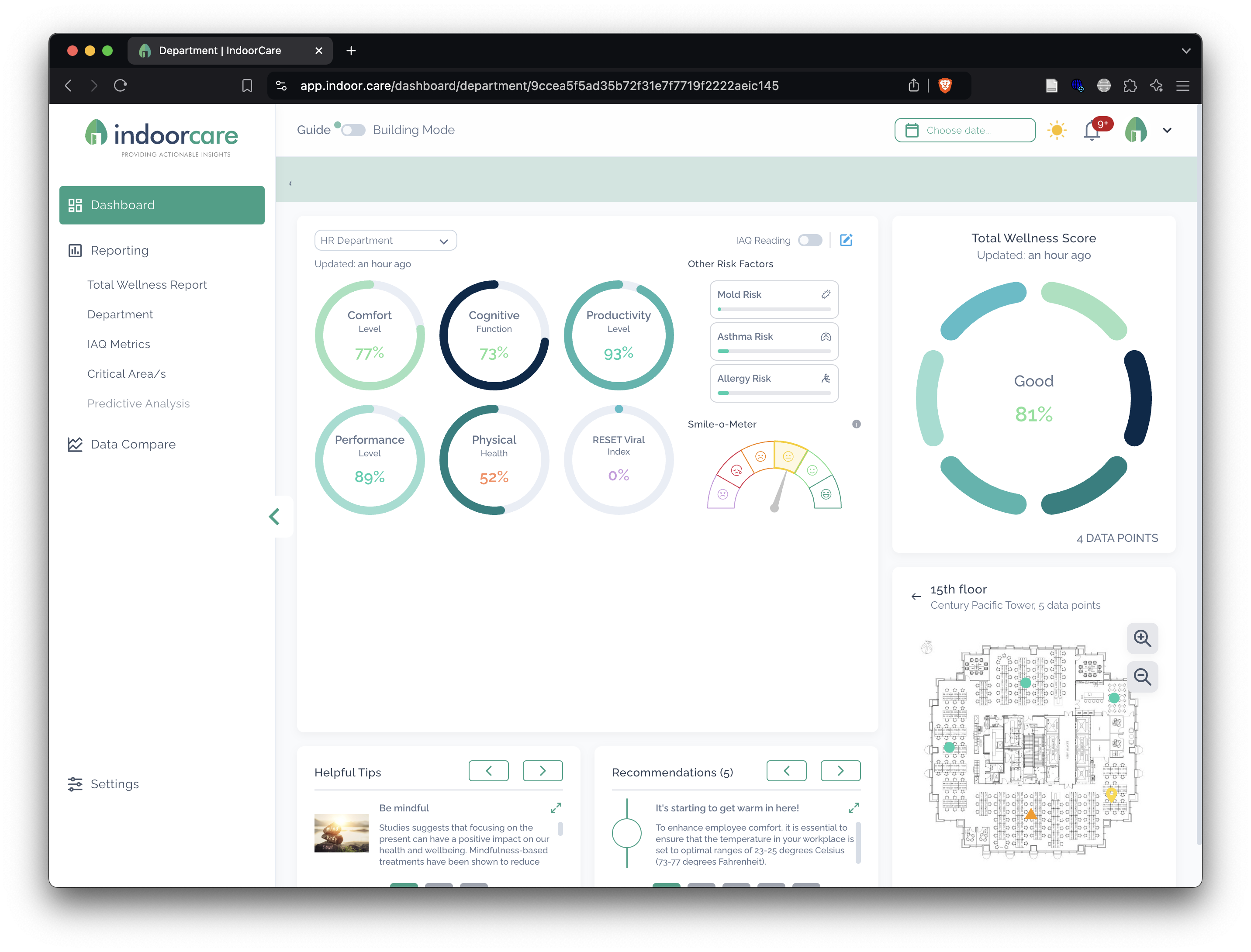Click the Choose date input field

(x=965, y=130)
